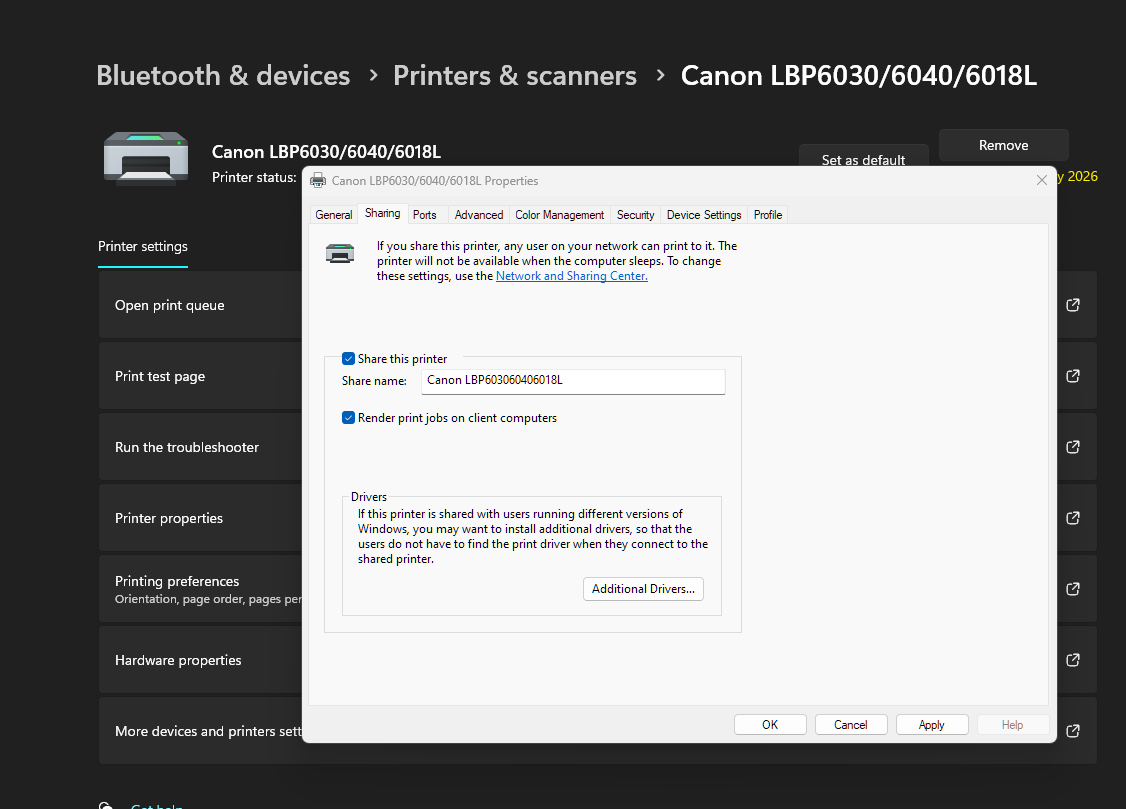Screen dimensions: 1126x809
Task: Click the Additional Drivers button
Action: point(643,589)
